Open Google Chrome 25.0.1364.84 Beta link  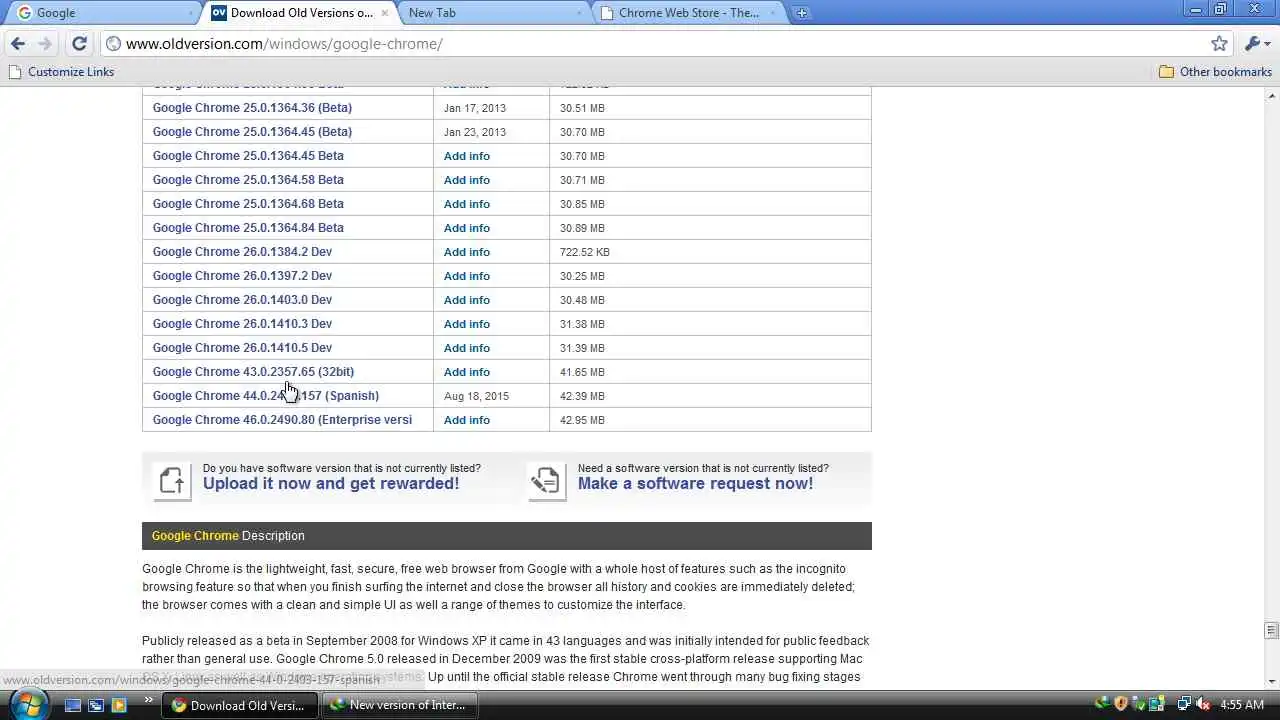pos(248,228)
